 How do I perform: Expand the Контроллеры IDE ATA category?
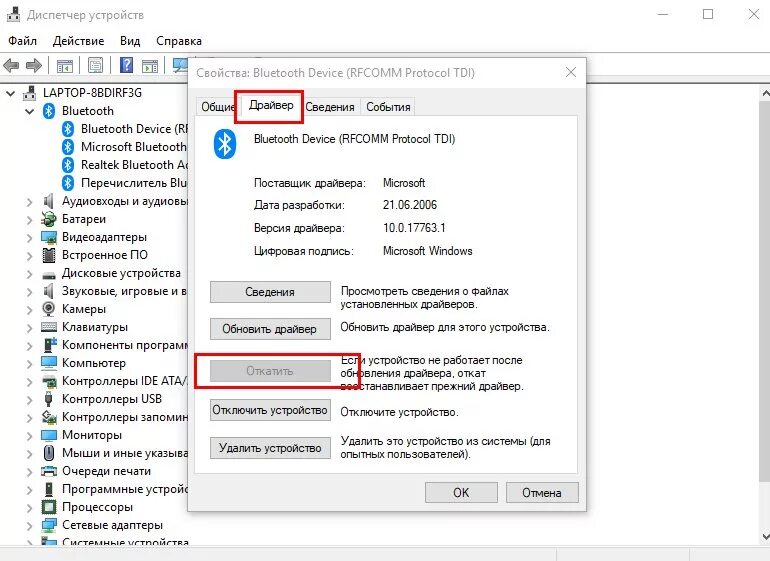coord(29,382)
